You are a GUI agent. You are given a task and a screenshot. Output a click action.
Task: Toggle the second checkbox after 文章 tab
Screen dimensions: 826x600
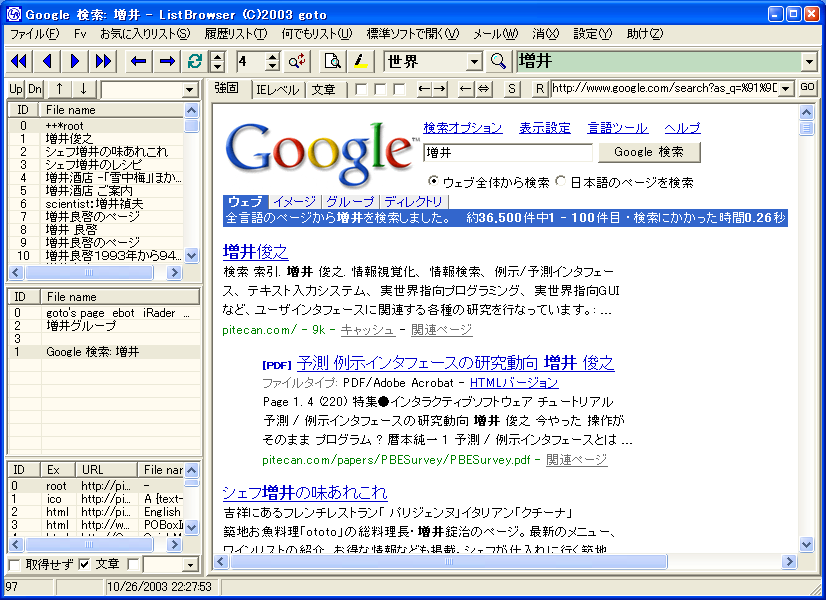point(380,89)
